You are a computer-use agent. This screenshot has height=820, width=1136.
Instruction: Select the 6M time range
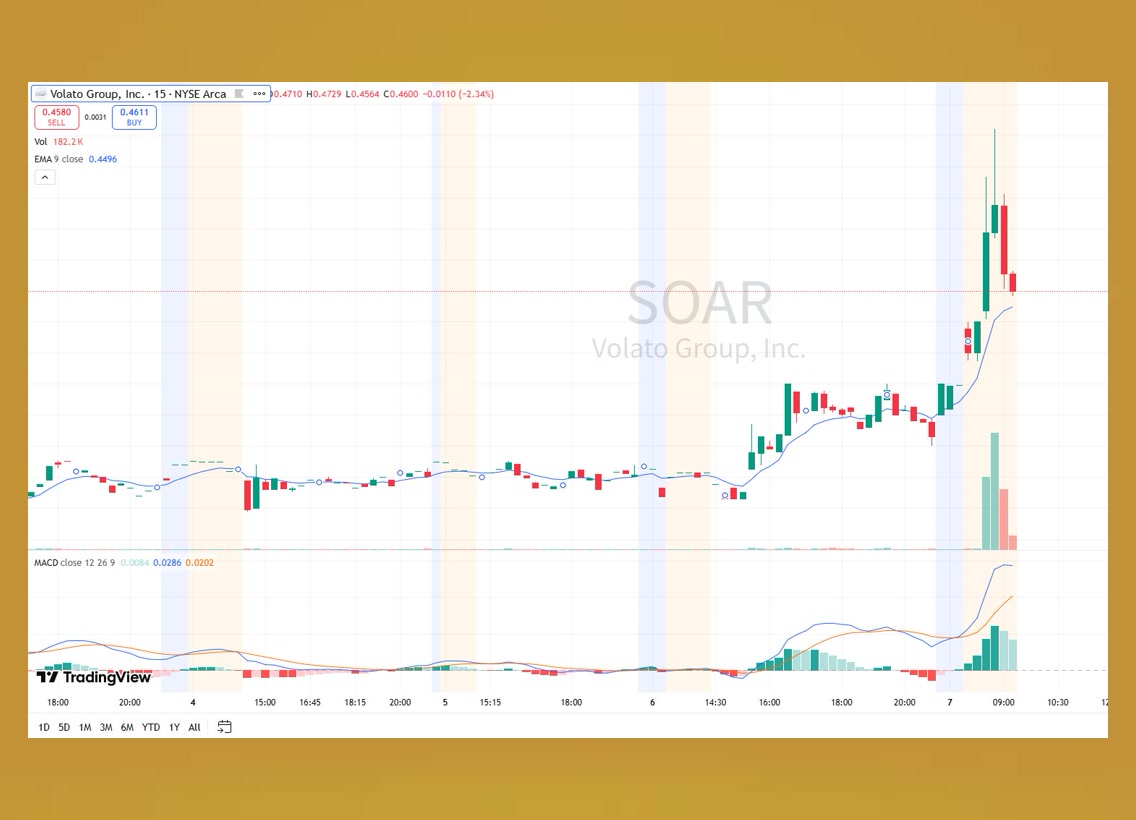pyautogui.click(x=127, y=727)
